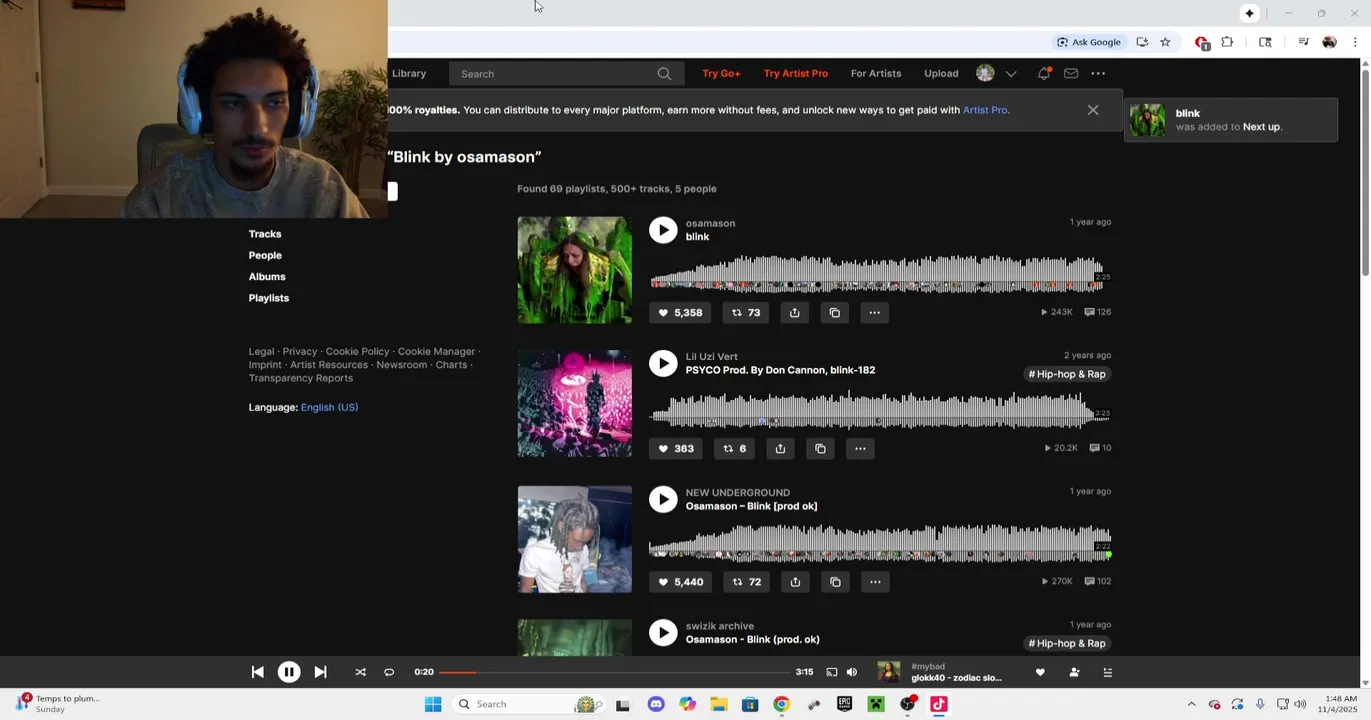Toggle shuffle in player bar

(360, 672)
